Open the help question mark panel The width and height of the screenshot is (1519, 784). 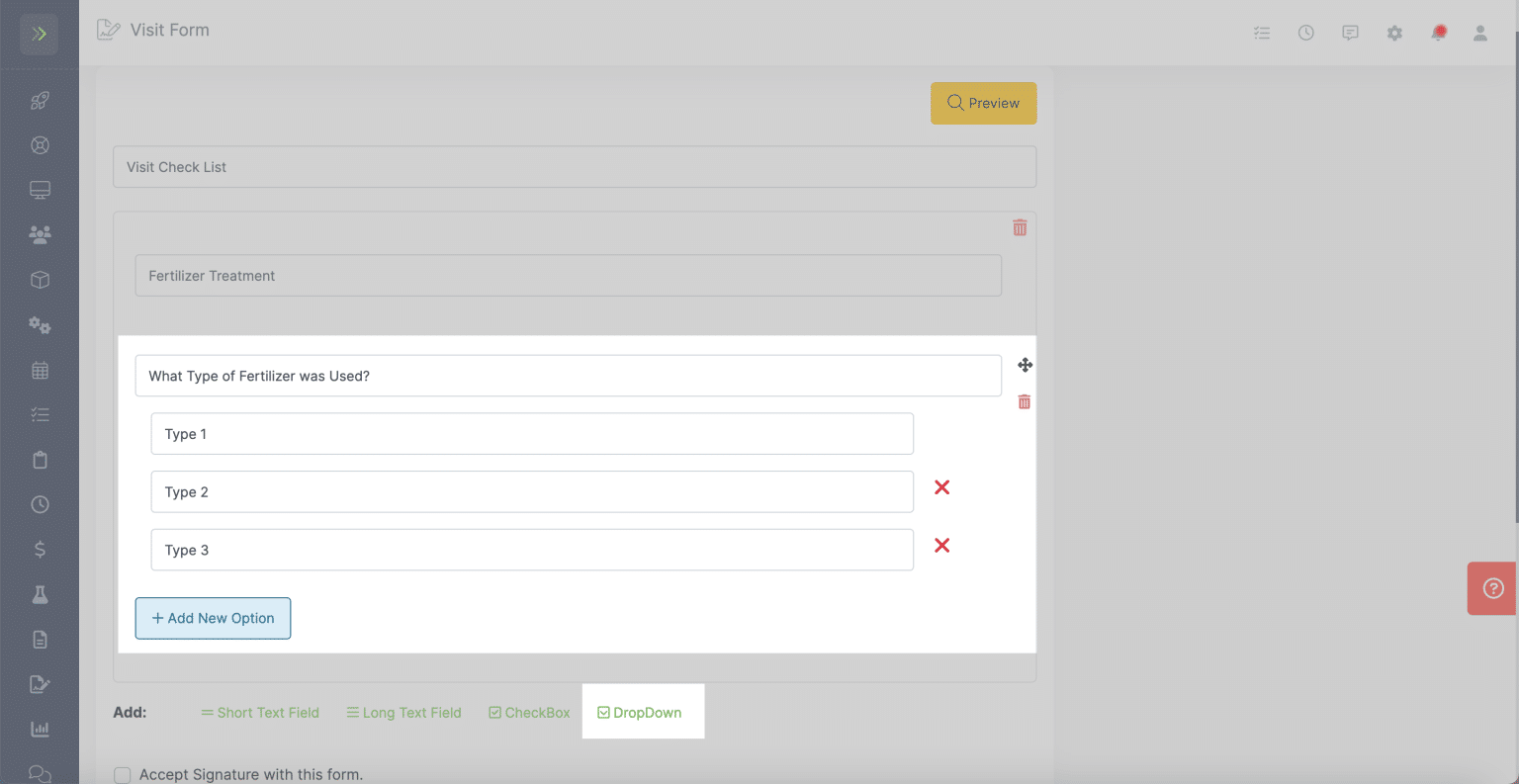[1491, 588]
